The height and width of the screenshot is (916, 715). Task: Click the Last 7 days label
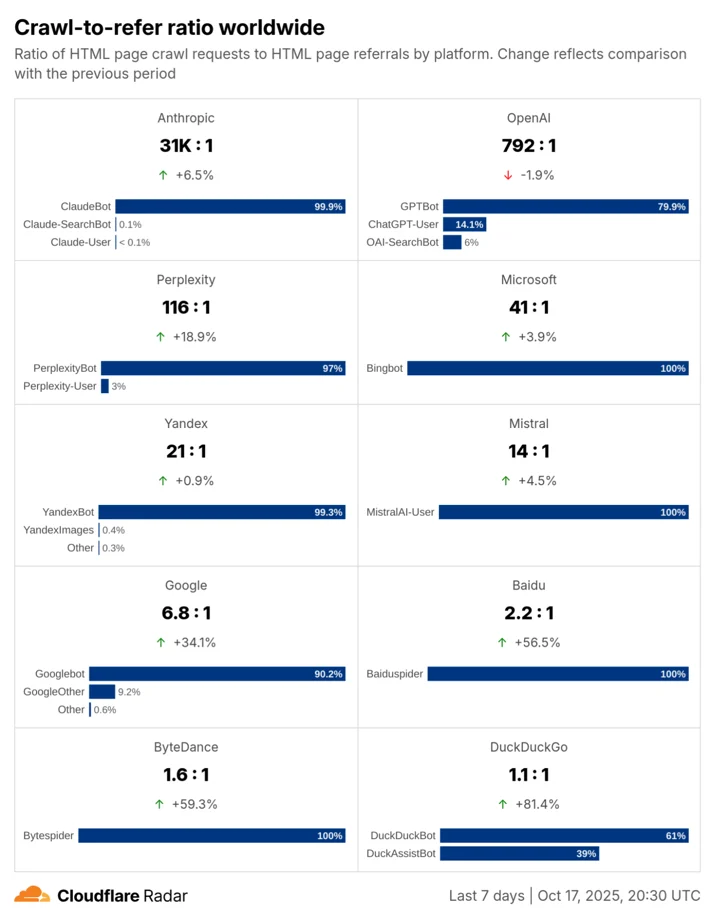click(x=487, y=896)
